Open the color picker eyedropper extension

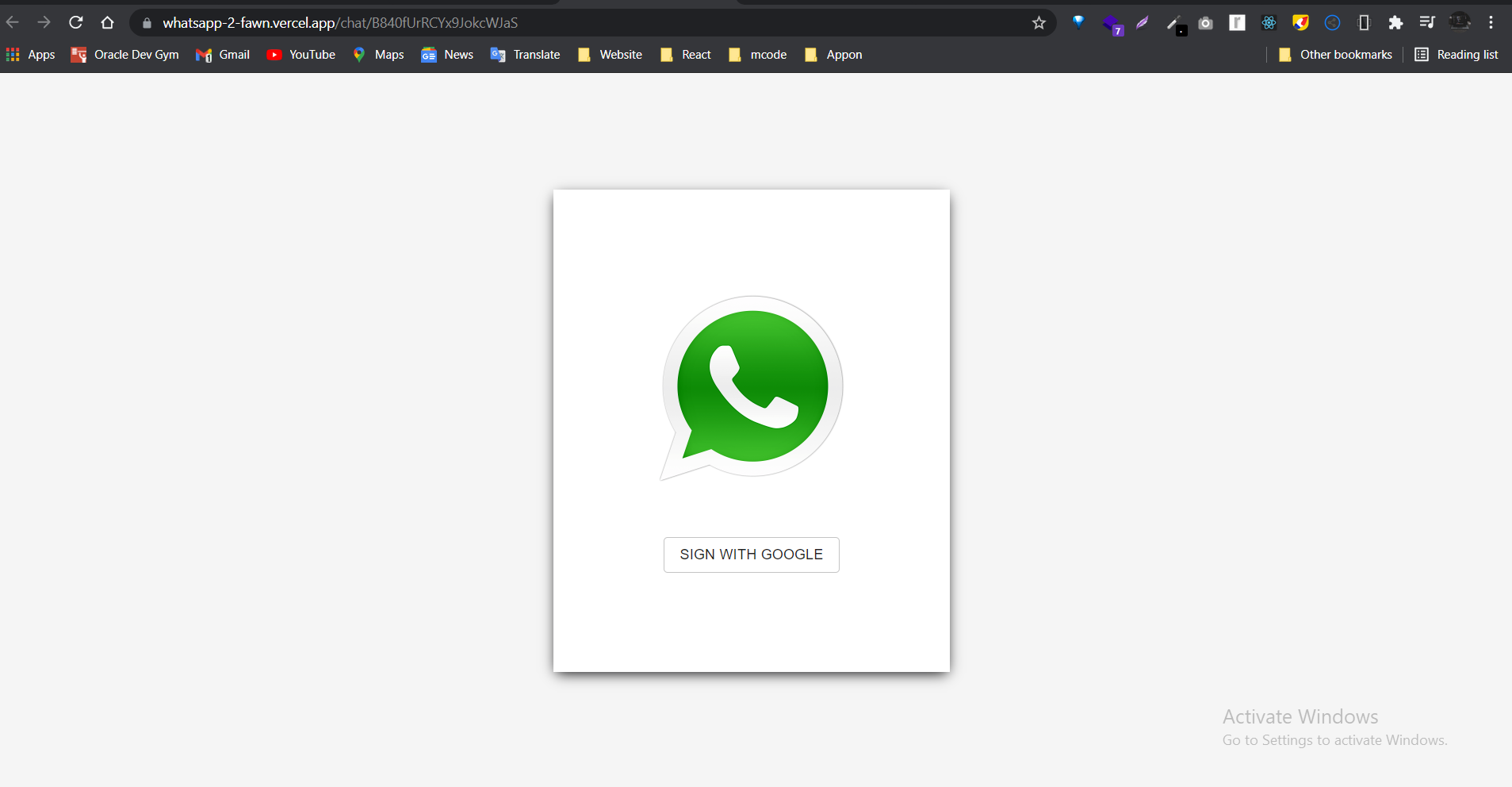coord(1176,25)
